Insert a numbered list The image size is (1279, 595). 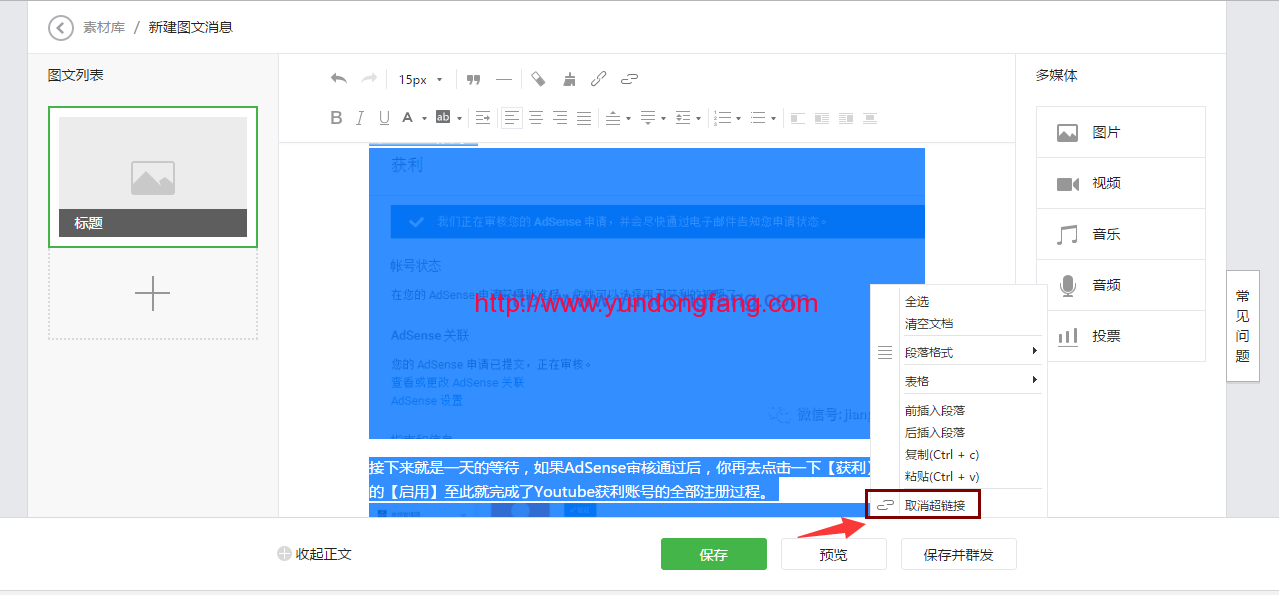point(722,118)
